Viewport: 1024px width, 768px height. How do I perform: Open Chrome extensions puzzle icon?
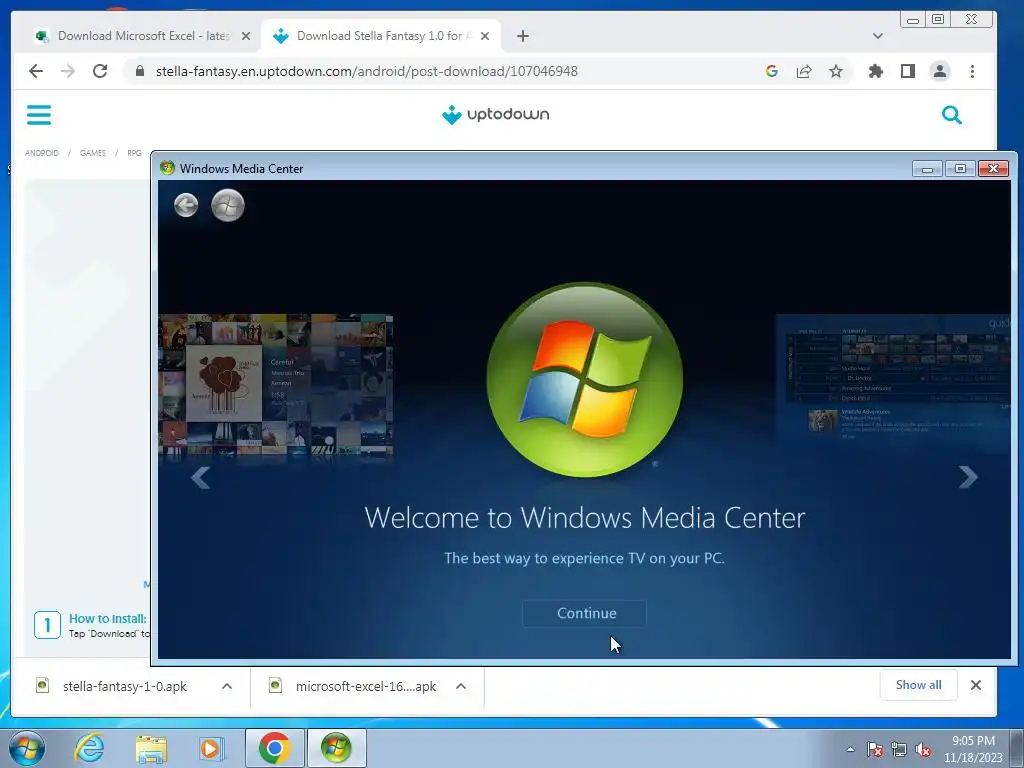pyautogui.click(x=876, y=71)
